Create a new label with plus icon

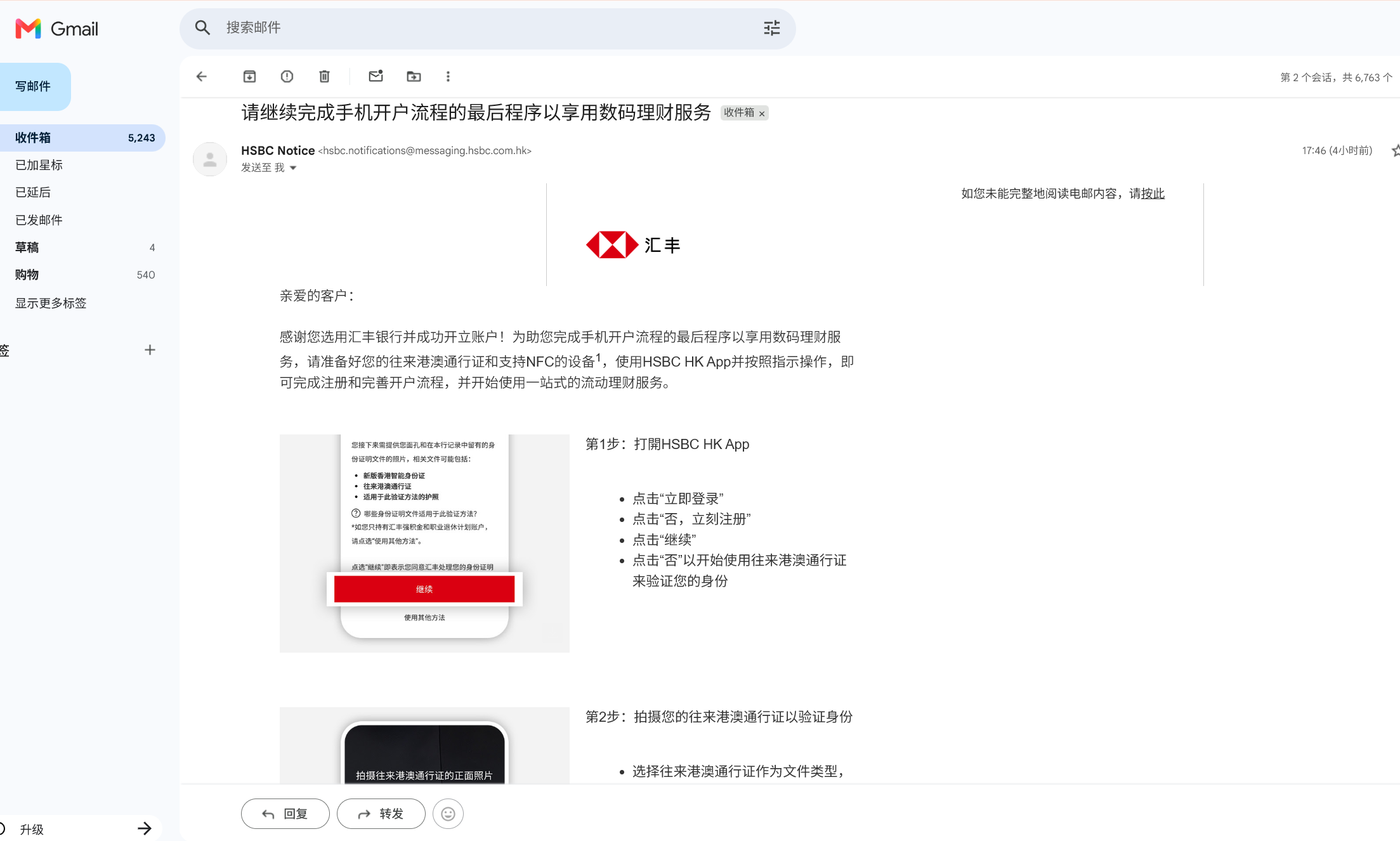coord(150,350)
